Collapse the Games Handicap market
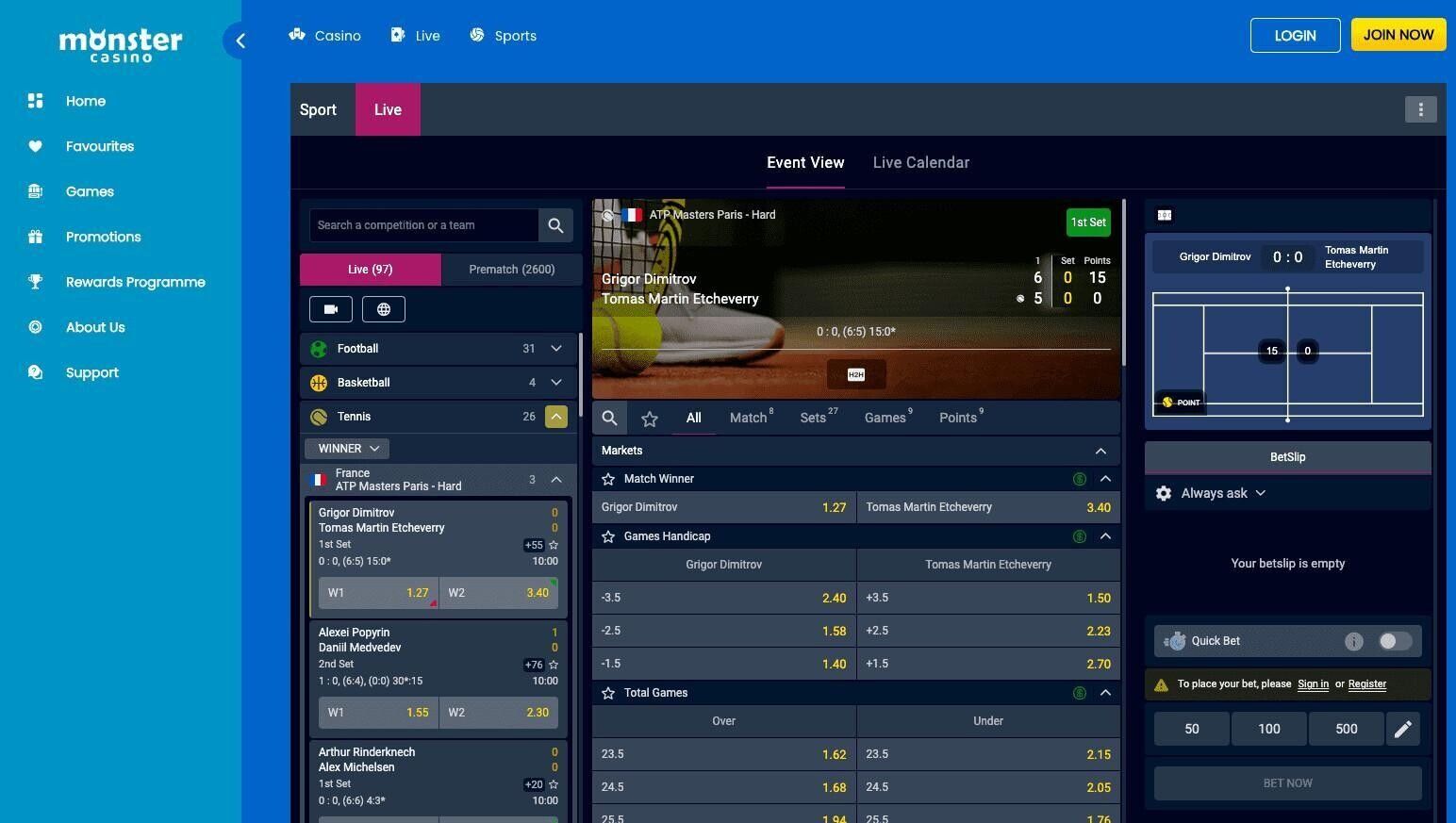The image size is (1456, 823). 1105,536
